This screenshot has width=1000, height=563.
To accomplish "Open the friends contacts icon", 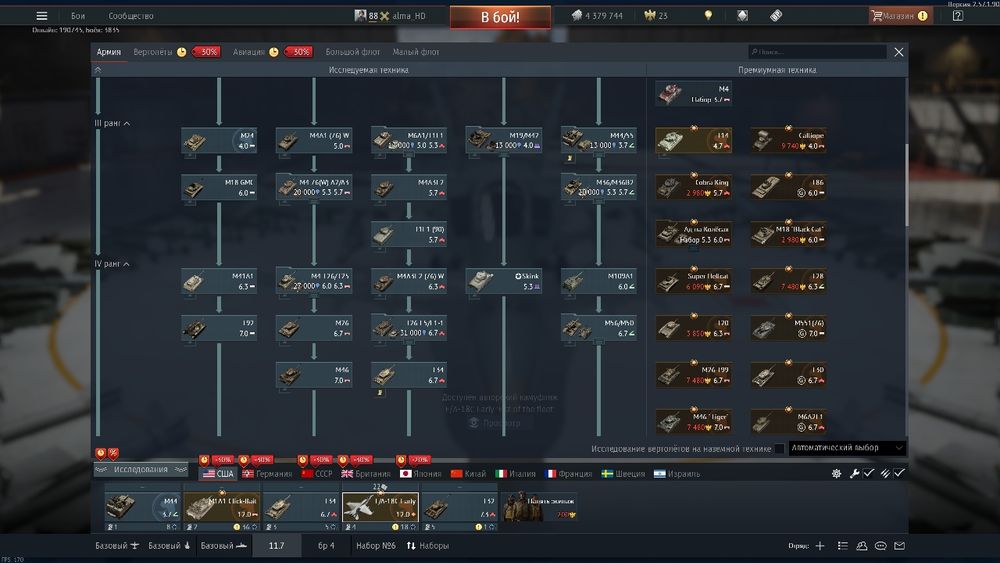I will 862,546.
